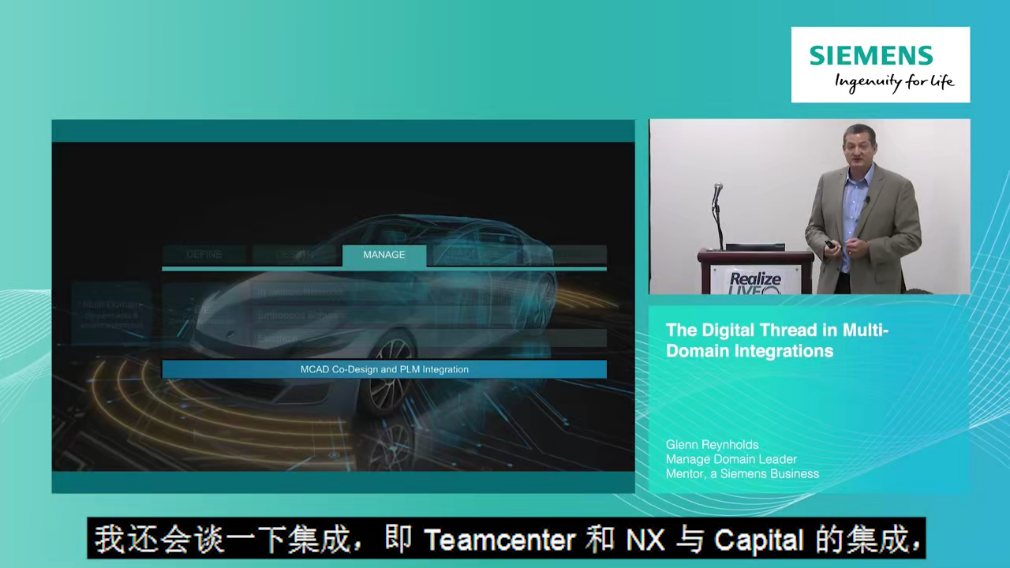
Task: Click the title The Digital Thread in Multi-Domain Integrations
Action: (x=777, y=341)
